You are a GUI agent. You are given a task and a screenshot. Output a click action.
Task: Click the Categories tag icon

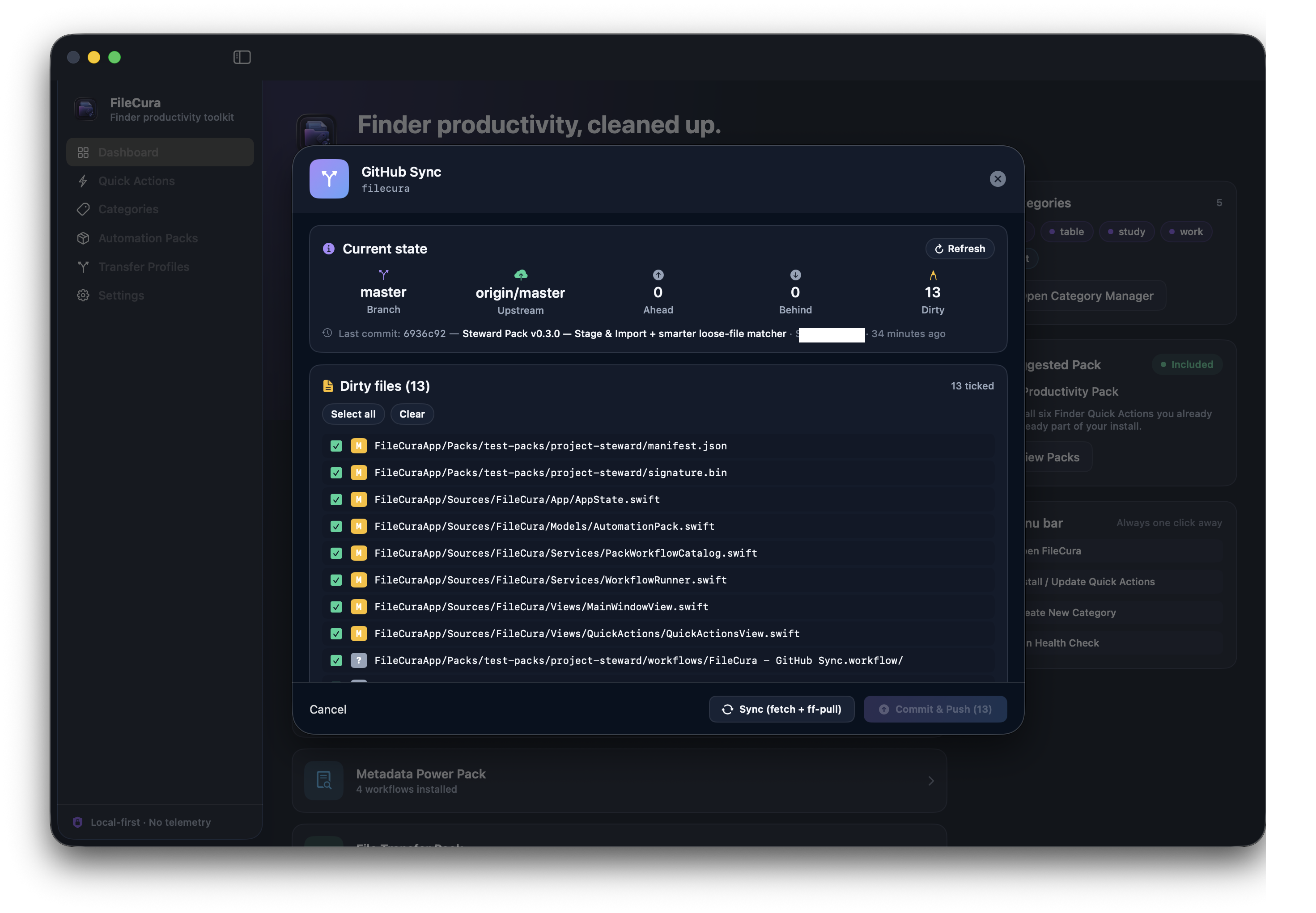click(83, 209)
